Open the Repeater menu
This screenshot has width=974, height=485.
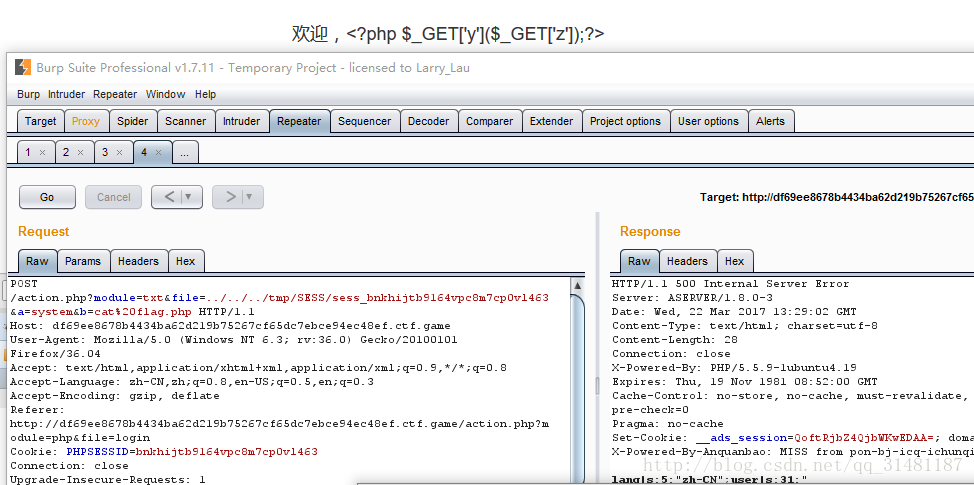pos(115,94)
